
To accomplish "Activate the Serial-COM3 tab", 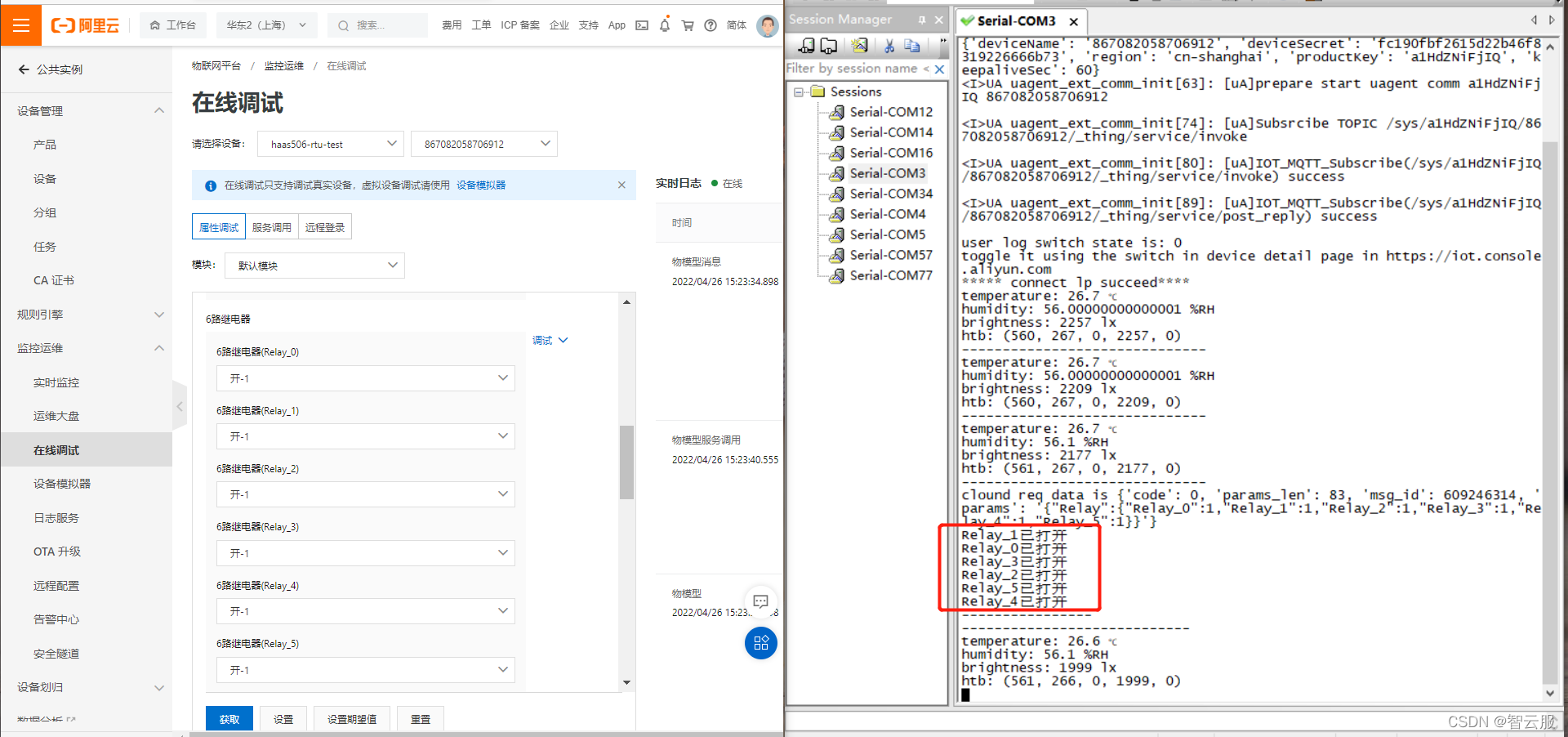I will [x=1016, y=21].
